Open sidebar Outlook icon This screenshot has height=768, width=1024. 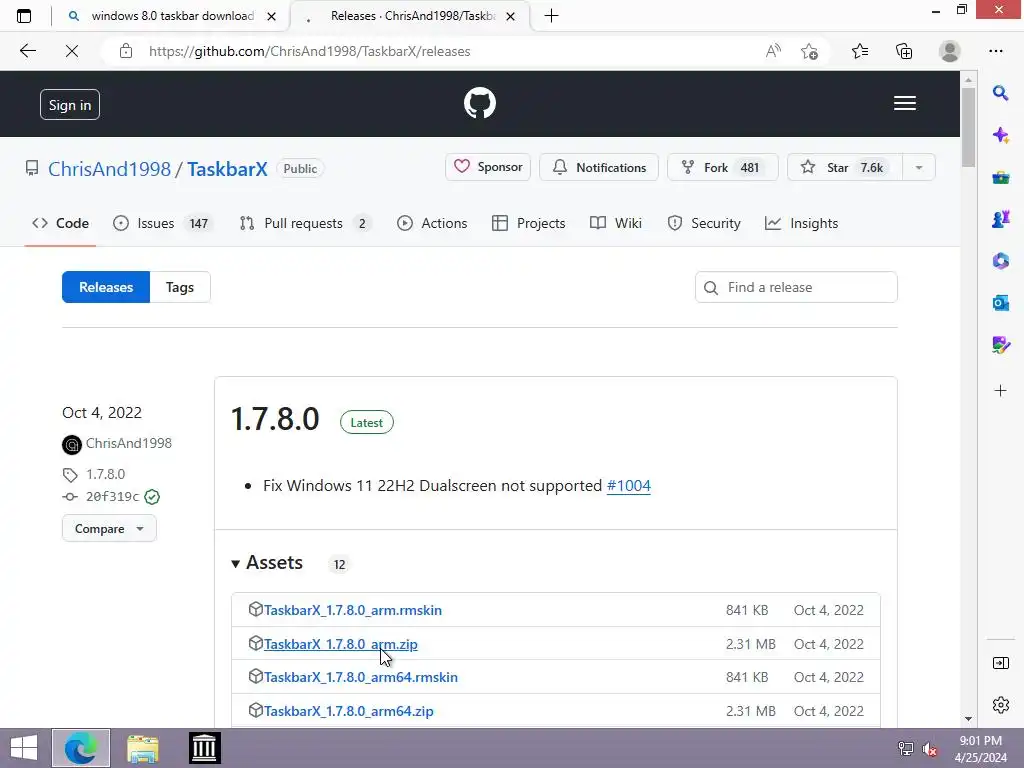pos(1000,302)
